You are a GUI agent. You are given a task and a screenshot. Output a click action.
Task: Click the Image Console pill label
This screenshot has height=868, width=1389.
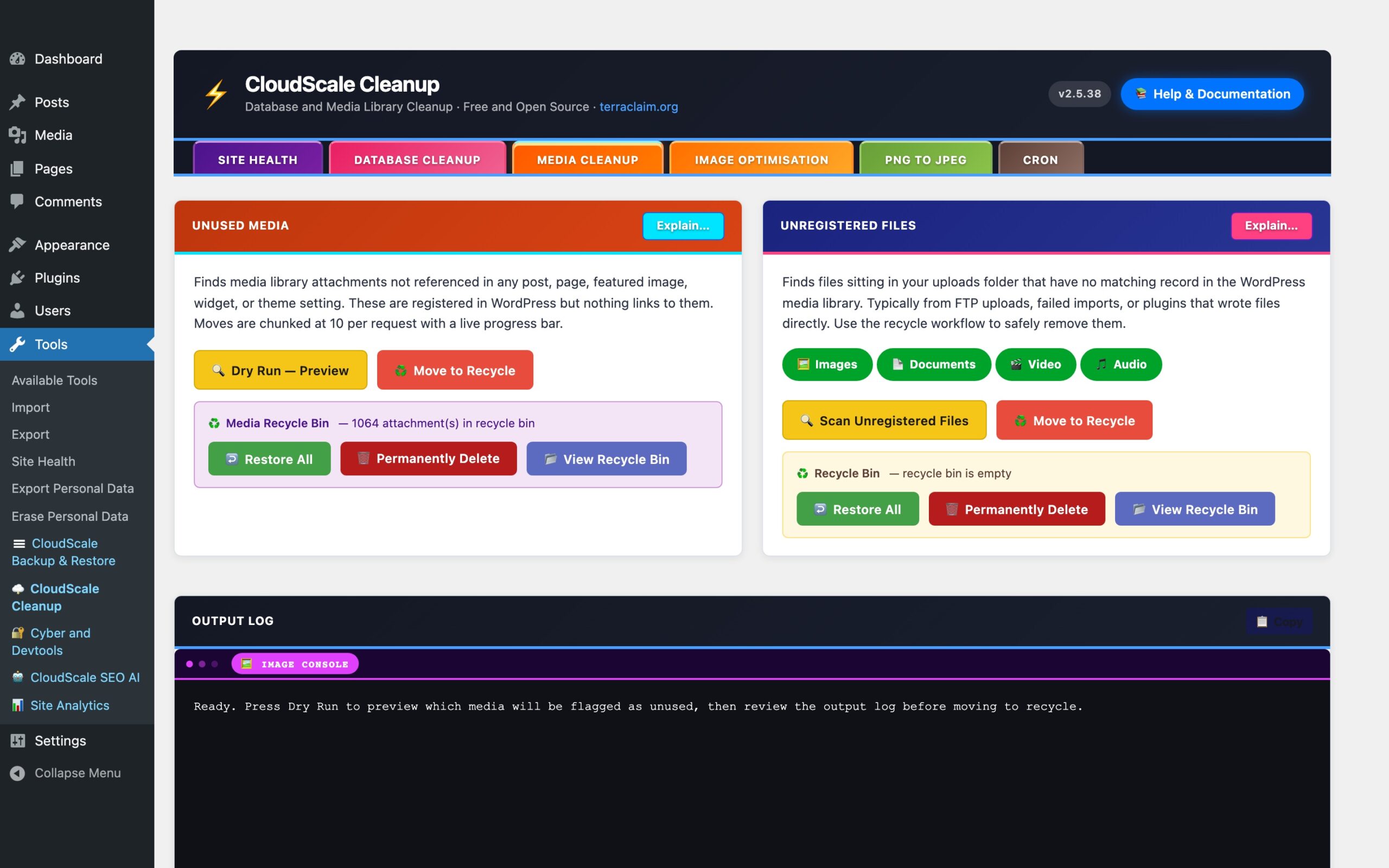coord(295,663)
